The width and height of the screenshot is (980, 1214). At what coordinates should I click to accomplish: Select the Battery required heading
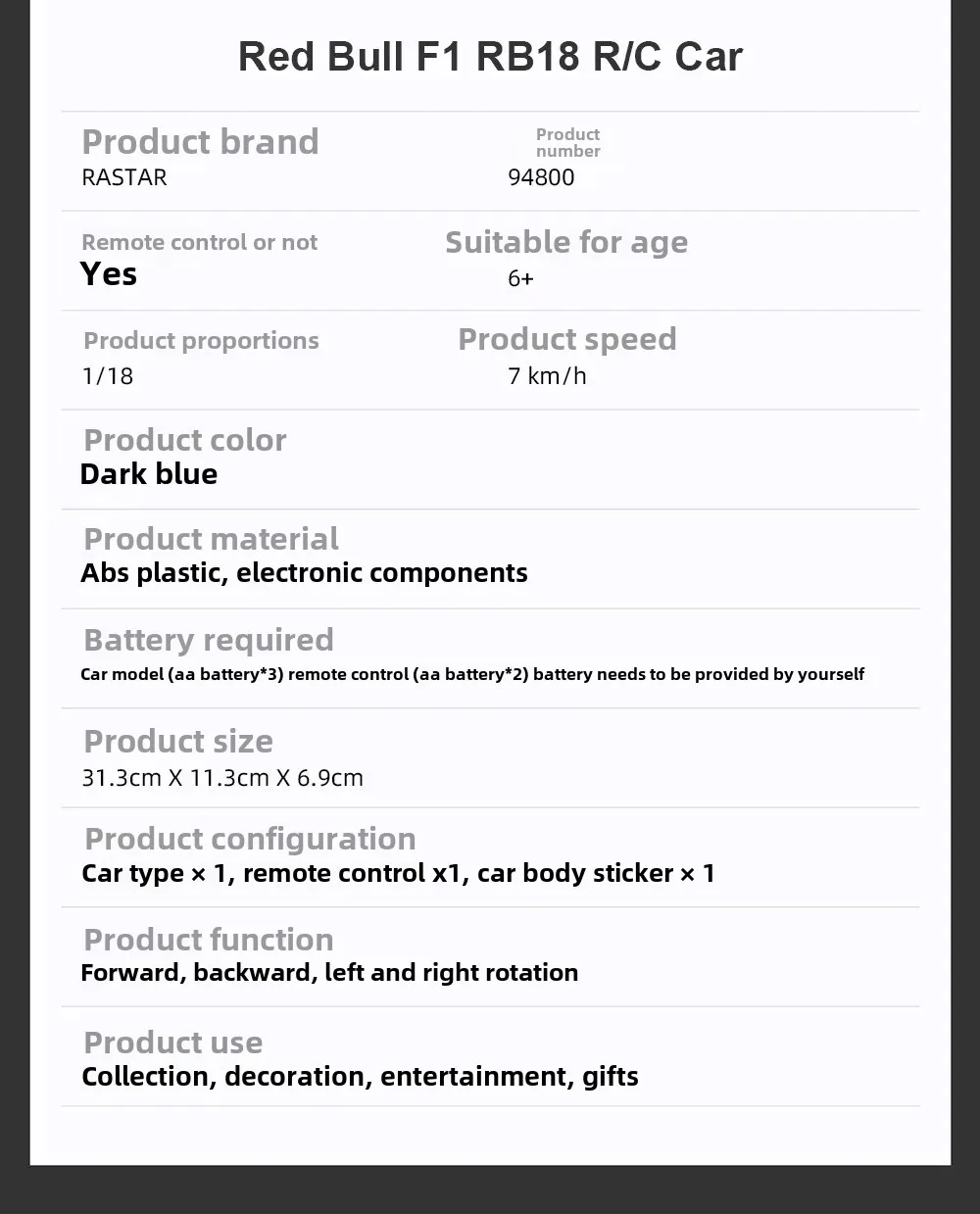pos(209,640)
